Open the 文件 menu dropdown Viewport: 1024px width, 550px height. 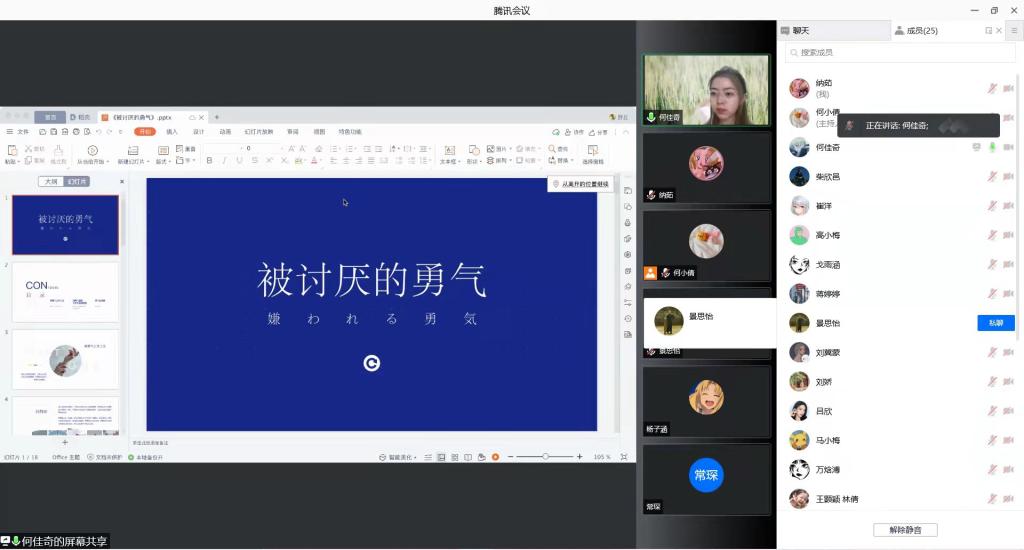click(22, 131)
